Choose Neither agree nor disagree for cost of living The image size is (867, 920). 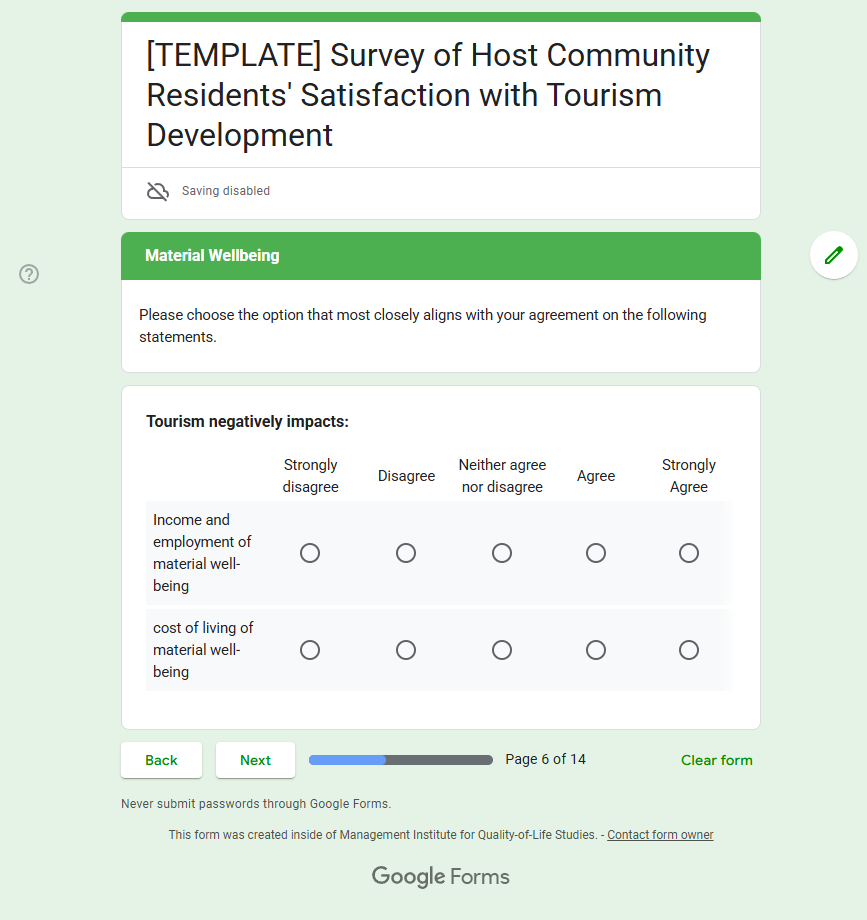[502, 650]
